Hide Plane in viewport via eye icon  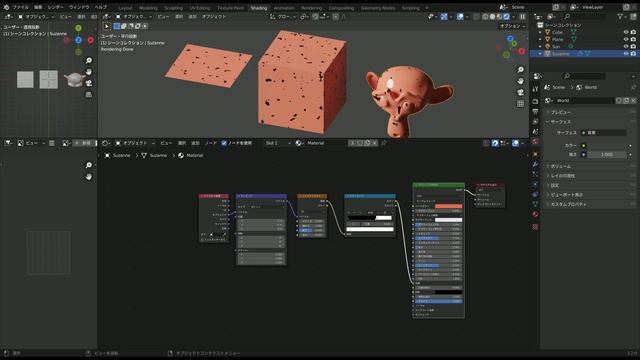[x=626, y=40]
